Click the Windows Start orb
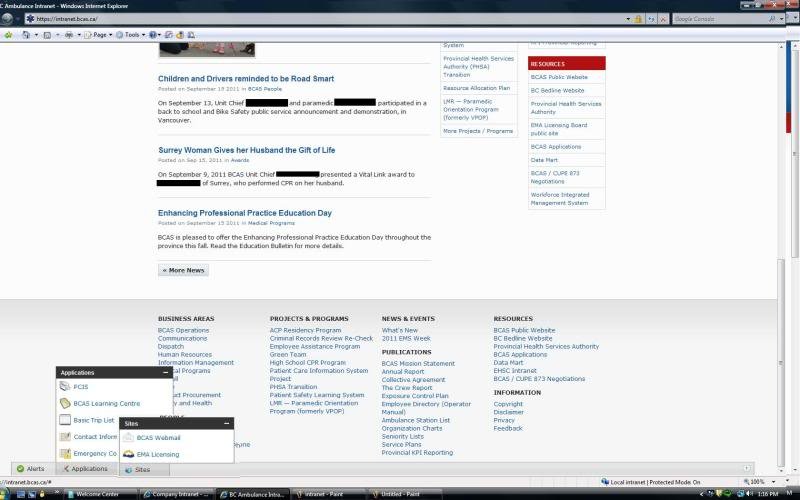 pyautogui.click(x=4, y=494)
